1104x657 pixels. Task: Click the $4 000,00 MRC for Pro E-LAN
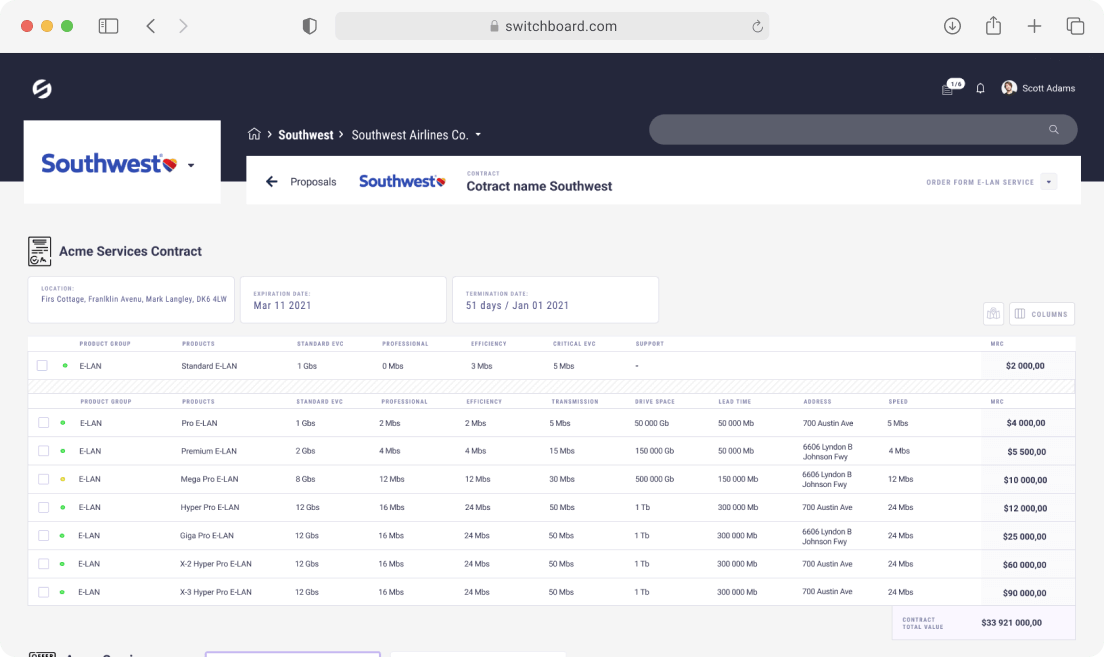point(1026,423)
